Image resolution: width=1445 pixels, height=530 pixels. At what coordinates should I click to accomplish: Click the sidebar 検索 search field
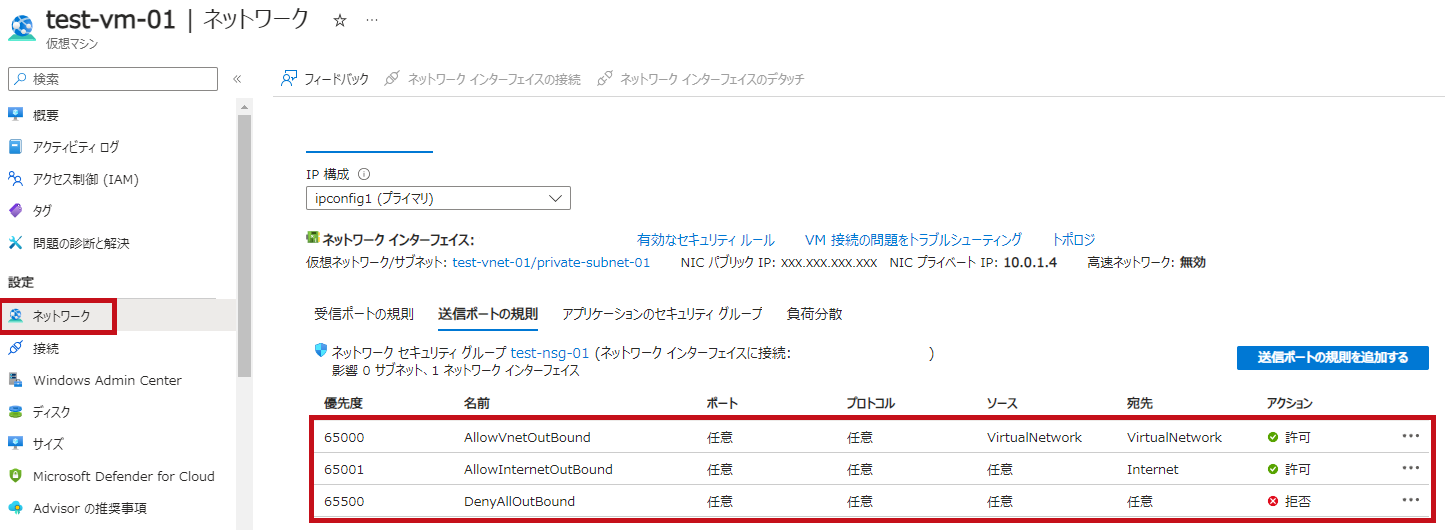click(x=113, y=79)
